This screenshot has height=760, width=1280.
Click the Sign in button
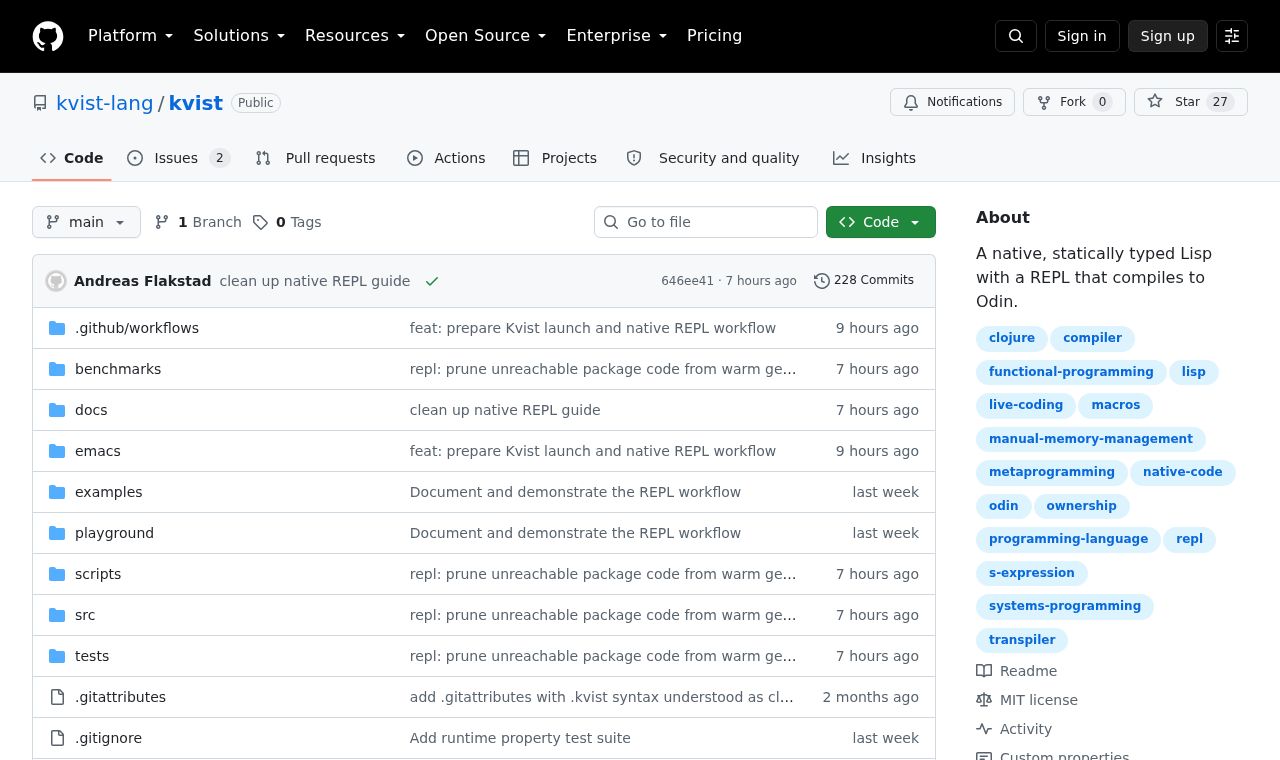point(1082,36)
